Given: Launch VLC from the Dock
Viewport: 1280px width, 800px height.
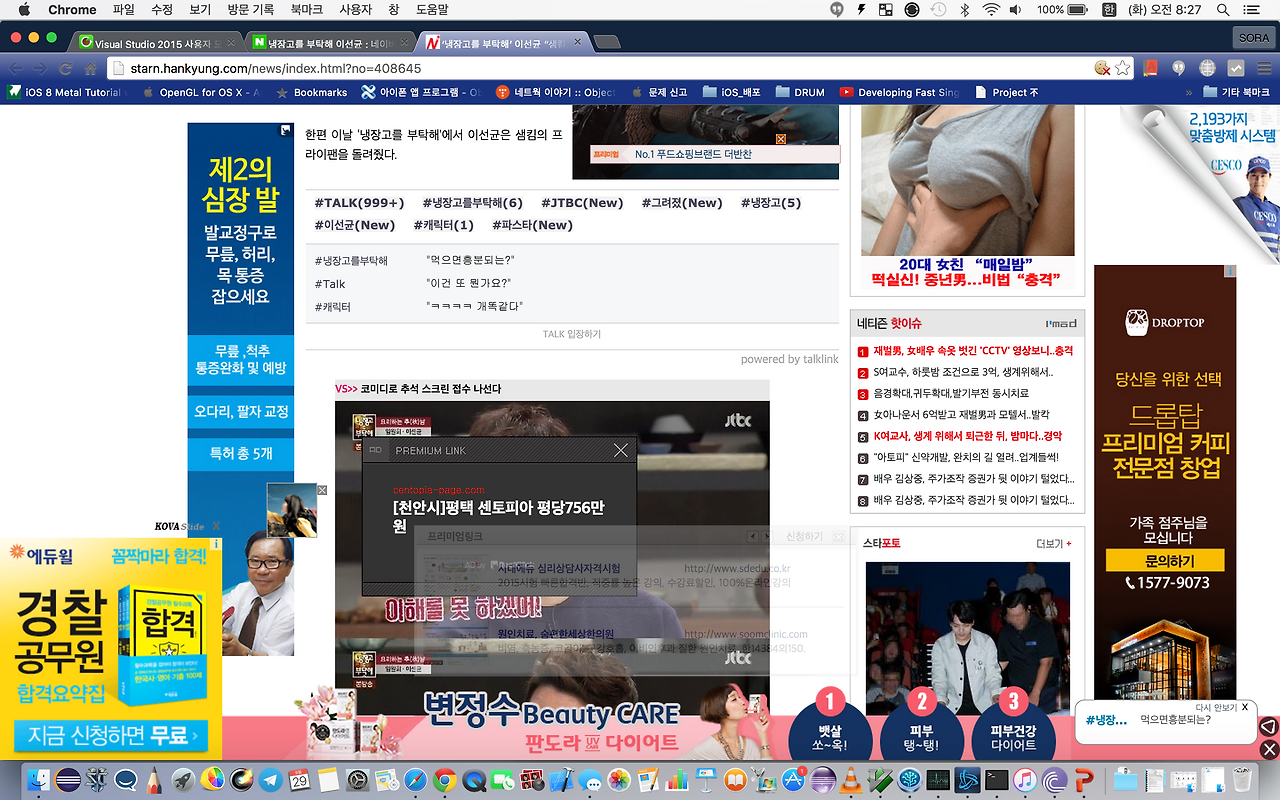Looking at the screenshot, I should [852, 780].
